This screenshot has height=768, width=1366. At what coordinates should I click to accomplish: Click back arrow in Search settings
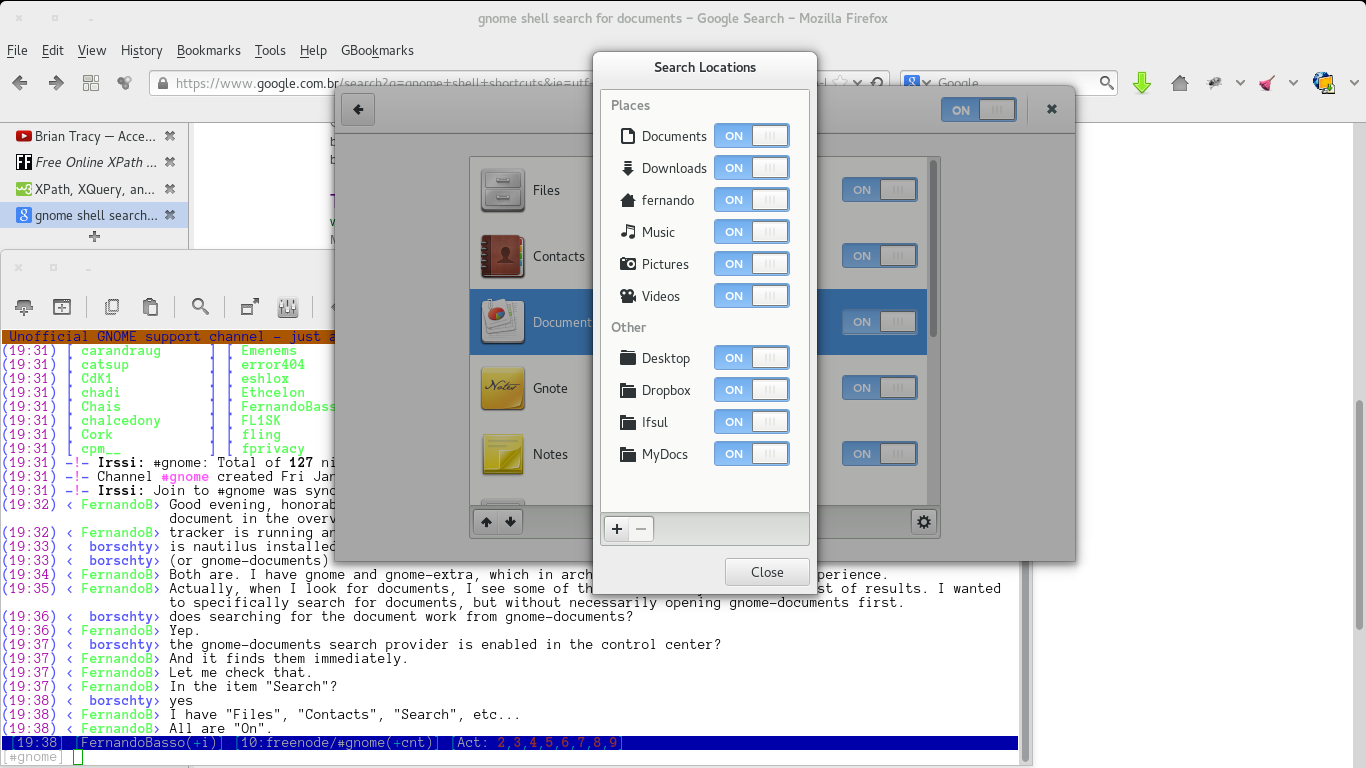[358, 110]
